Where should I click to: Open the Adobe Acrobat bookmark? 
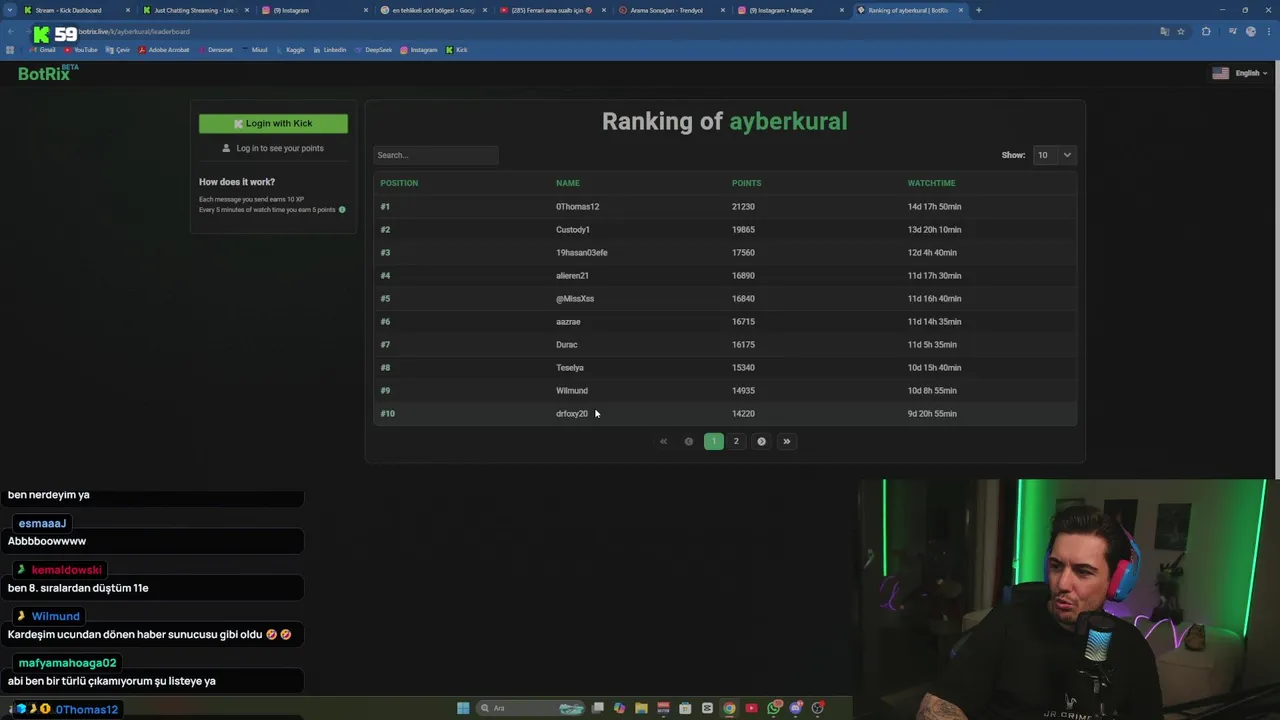tap(162, 50)
